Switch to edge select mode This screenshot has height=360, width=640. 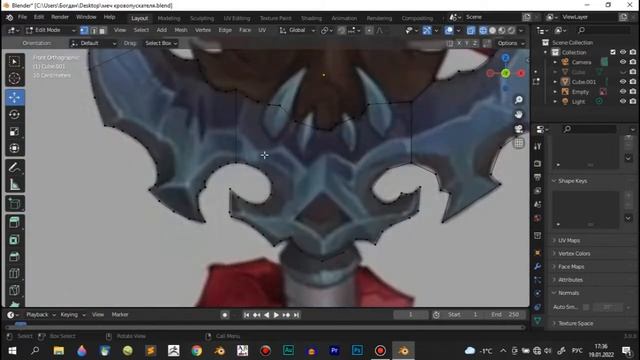pyautogui.click(x=93, y=30)
